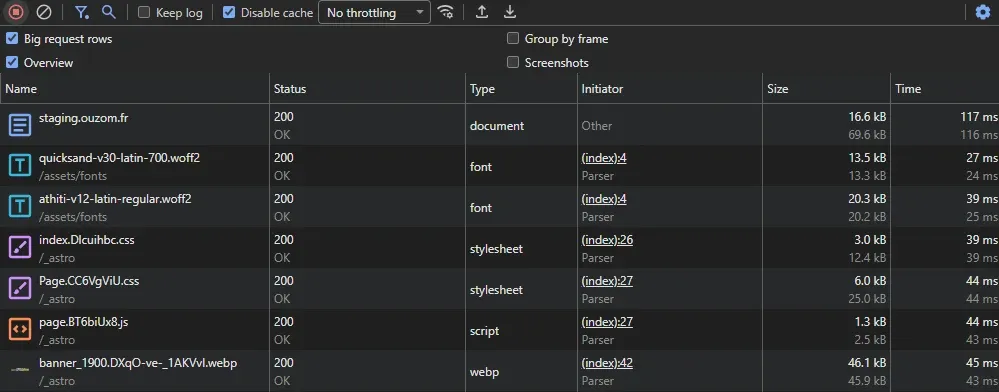Image resolution: width=999 pixels, height=392 pixels.
Task: Uncheck the Disable cache checkbox
Action: tap(229, 12)
